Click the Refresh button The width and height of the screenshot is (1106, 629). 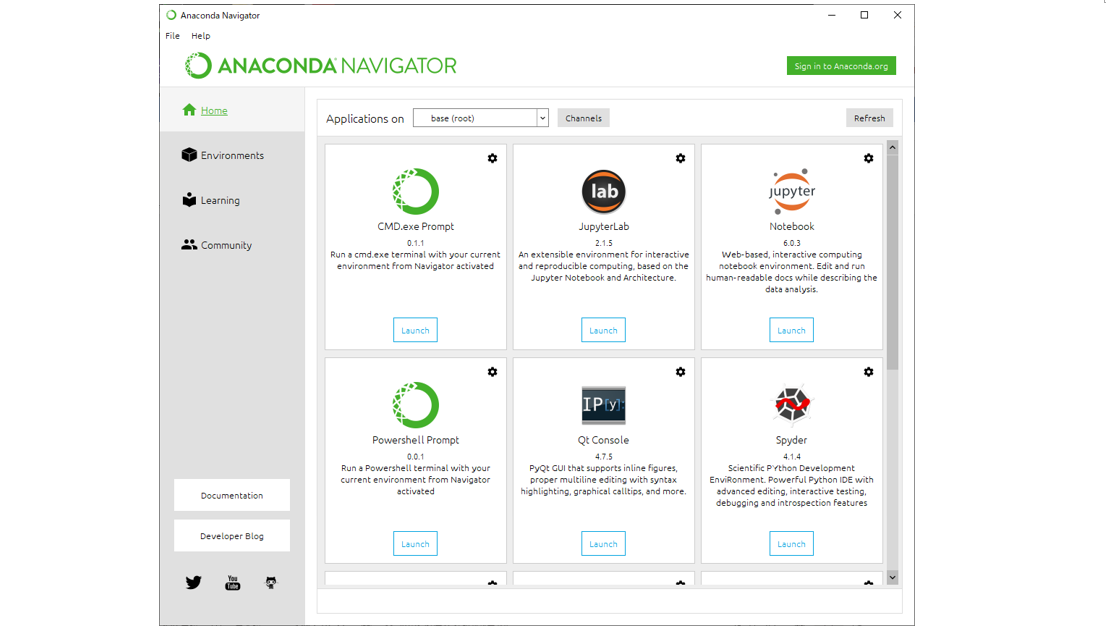click(869, 118)
